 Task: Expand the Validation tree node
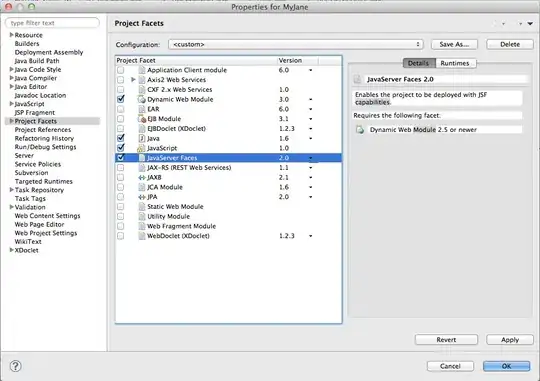11,207
